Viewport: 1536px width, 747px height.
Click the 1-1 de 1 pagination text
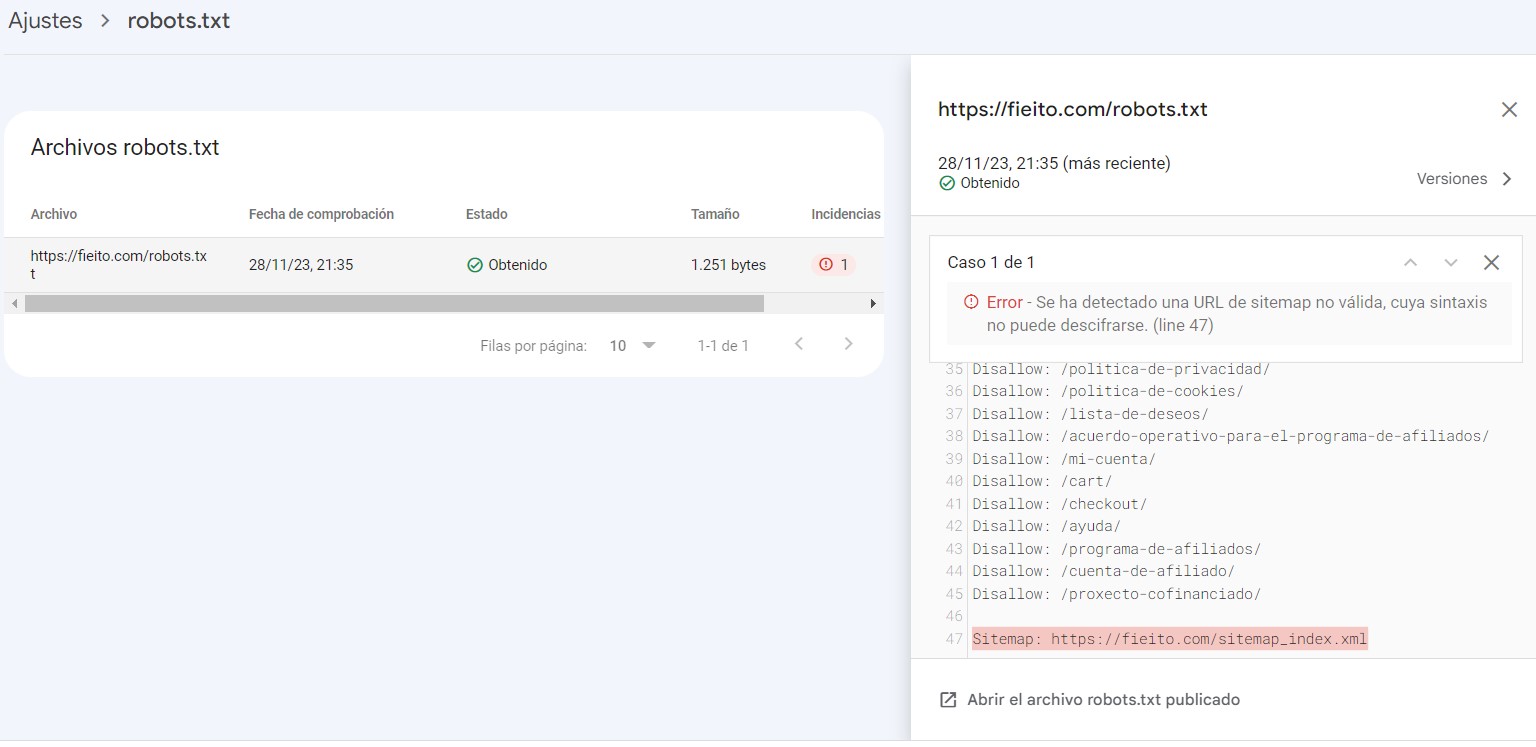pyautogui.click(x=723, y=346)
